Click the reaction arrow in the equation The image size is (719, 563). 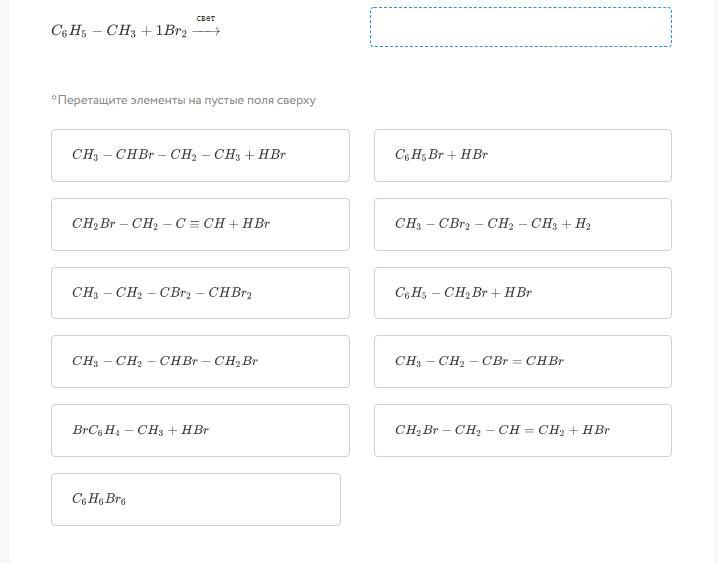coord(206,31)
